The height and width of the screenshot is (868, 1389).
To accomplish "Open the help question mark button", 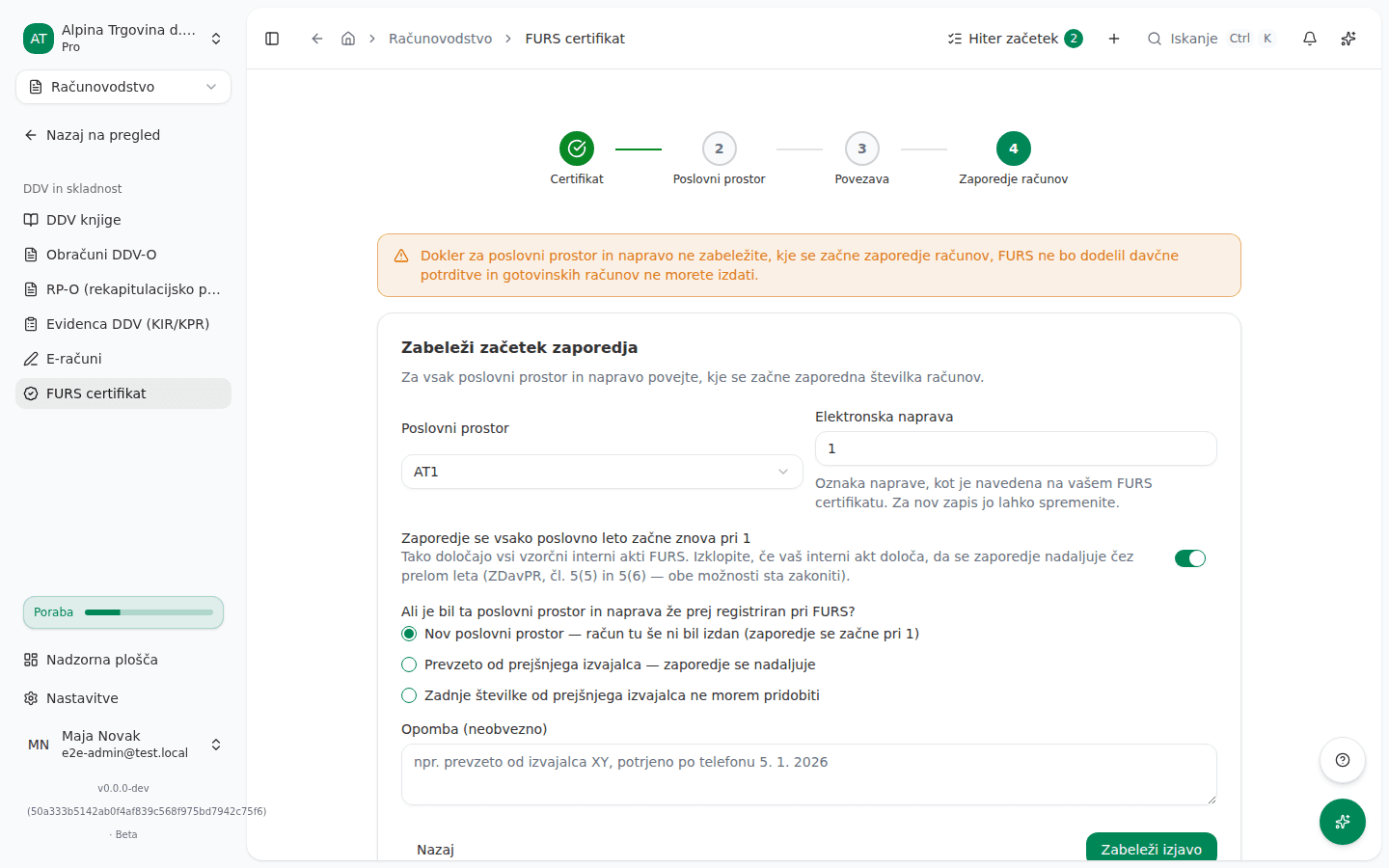I will click(1343, 760).
